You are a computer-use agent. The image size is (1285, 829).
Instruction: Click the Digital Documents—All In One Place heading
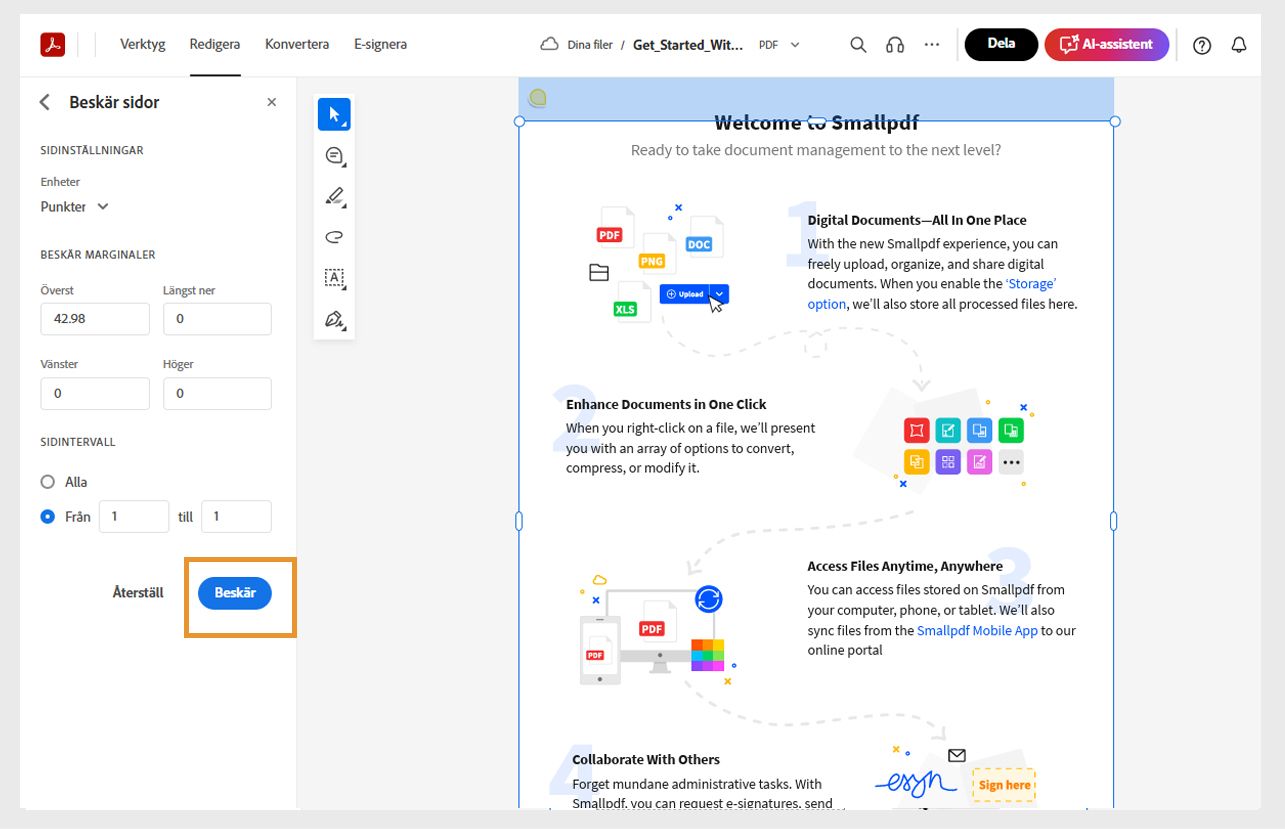tap(917, 220)
